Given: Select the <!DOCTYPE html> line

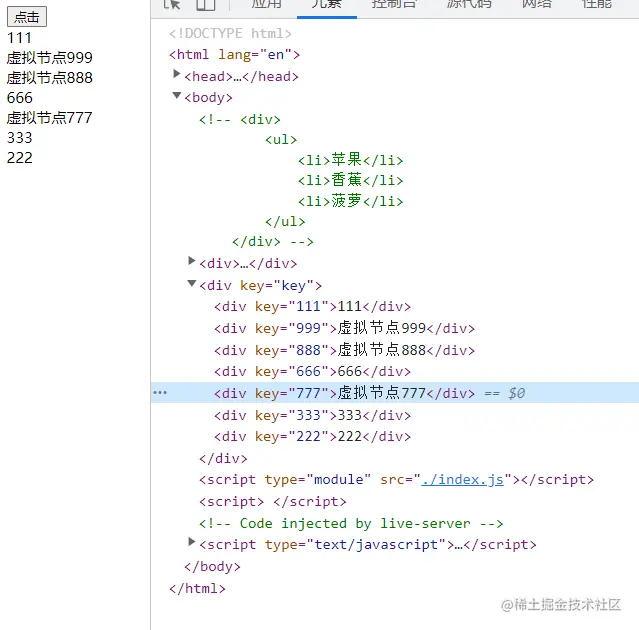Looking at the screenshot, I should [x=231, y=33].
